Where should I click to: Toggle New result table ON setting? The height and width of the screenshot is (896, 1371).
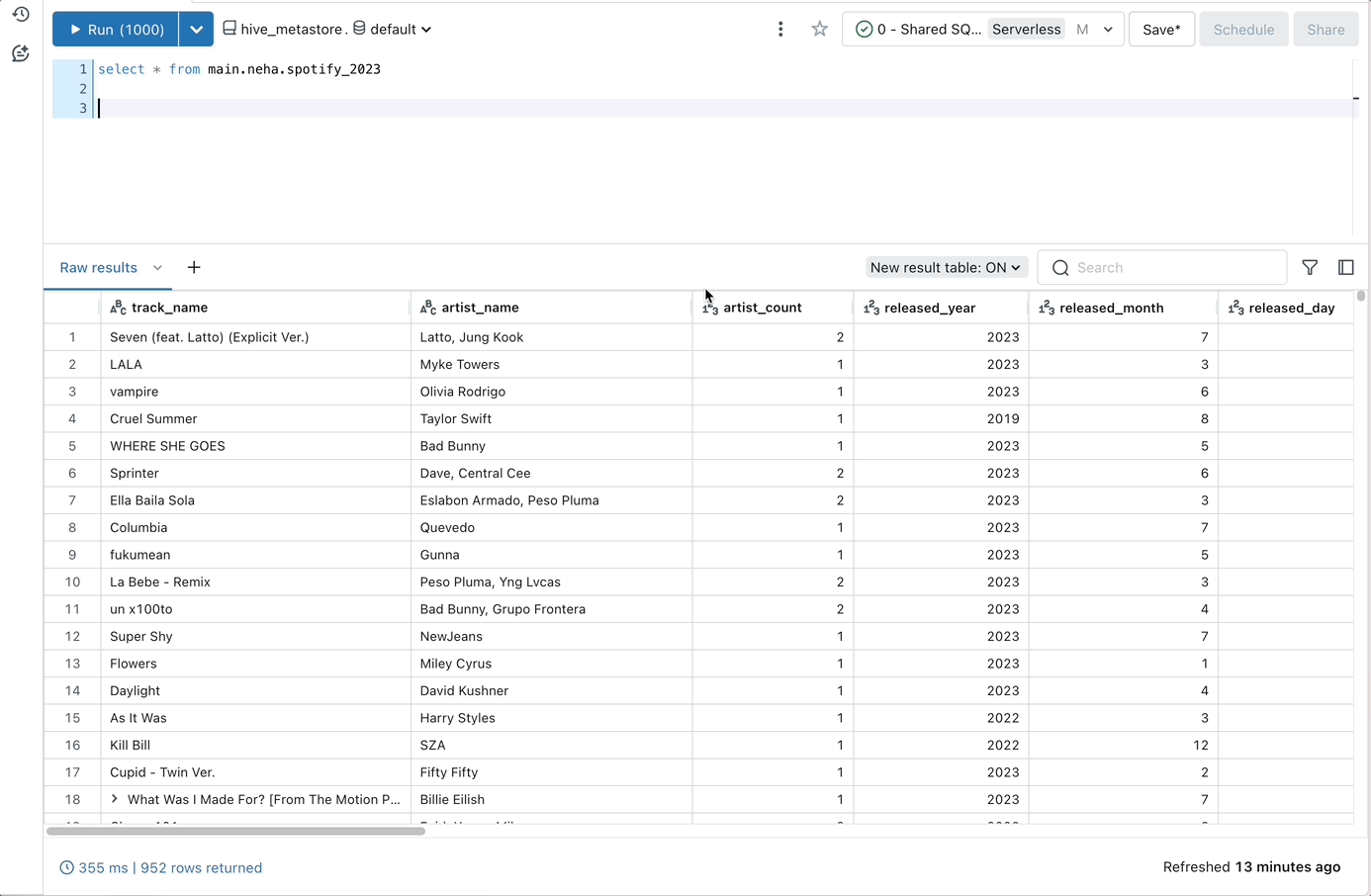pos(946,268)
